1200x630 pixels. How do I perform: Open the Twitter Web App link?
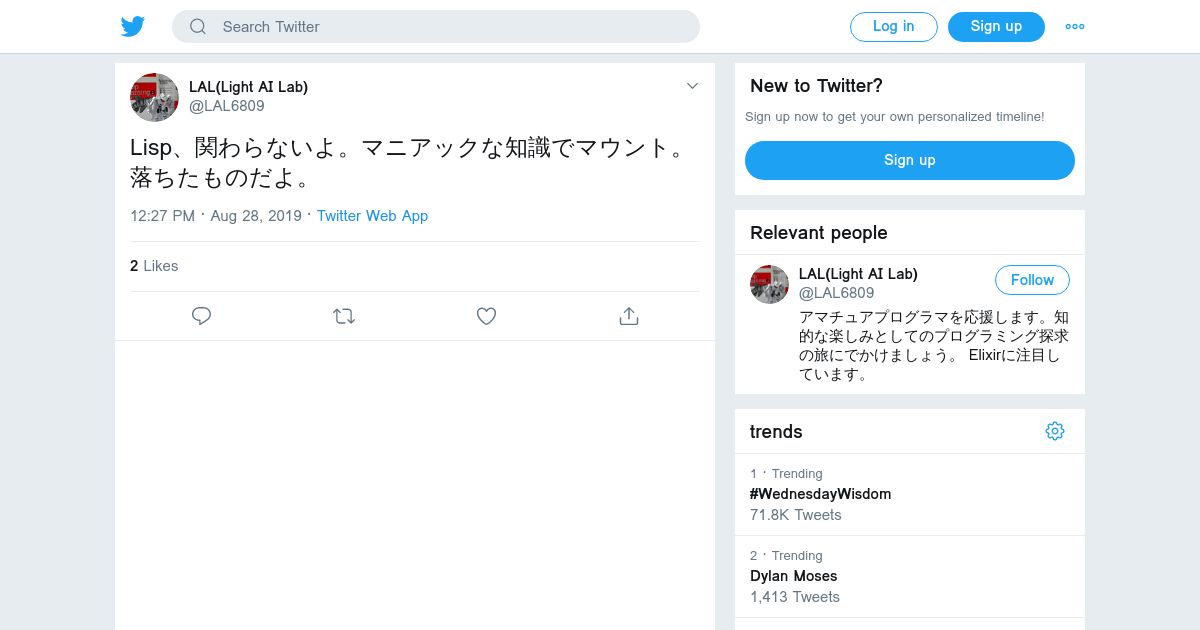(x=372, y=216)
